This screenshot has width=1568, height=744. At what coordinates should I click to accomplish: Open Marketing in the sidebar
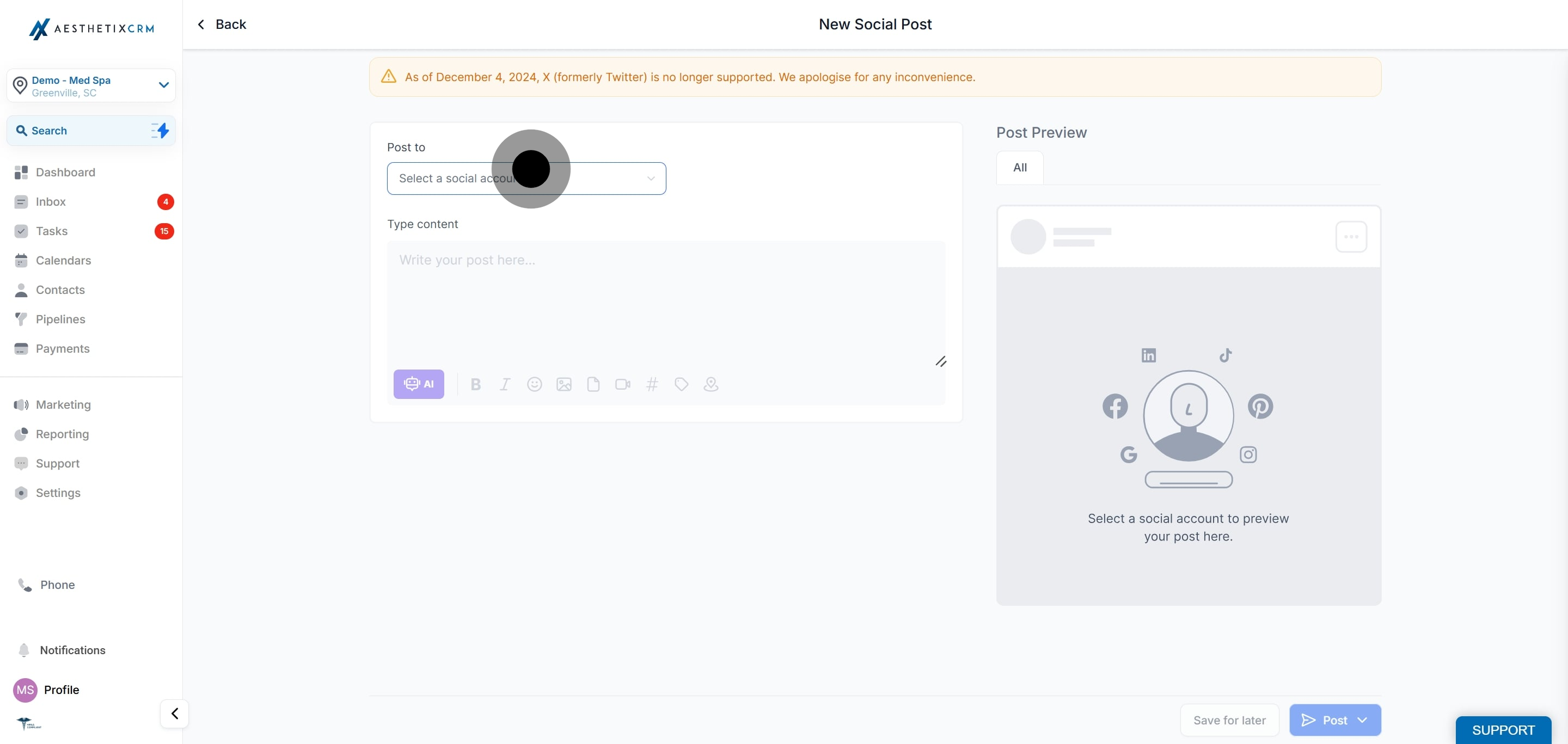tap(63, 404)
